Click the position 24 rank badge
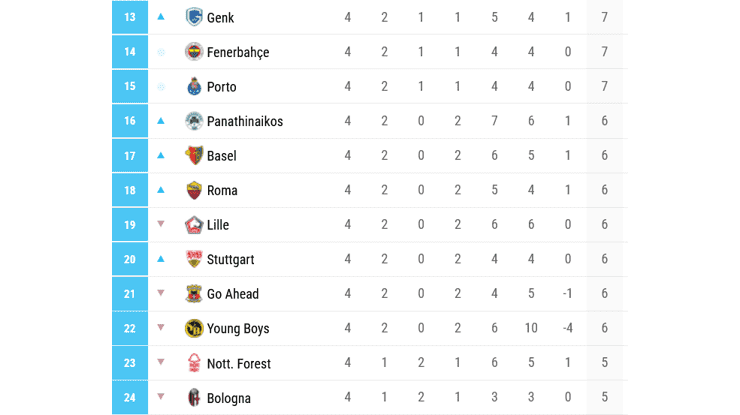Viewport: 740px width, 415px height. (130, 398)
